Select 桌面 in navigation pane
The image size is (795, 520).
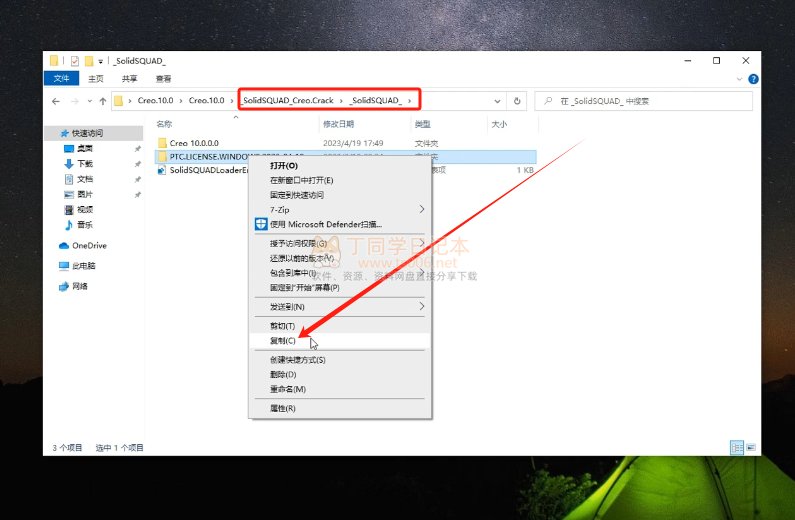84,148
